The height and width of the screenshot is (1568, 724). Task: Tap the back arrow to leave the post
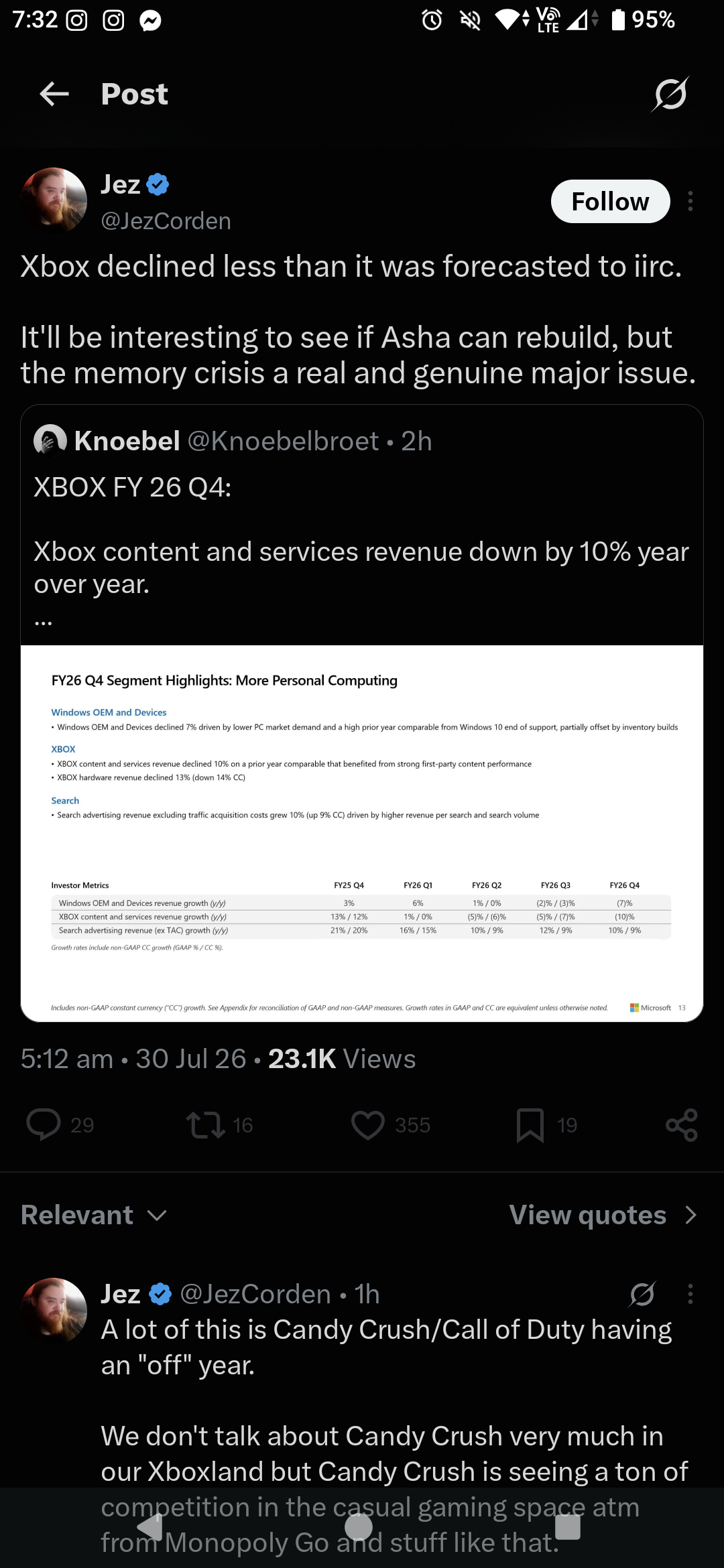click(54, 94)
